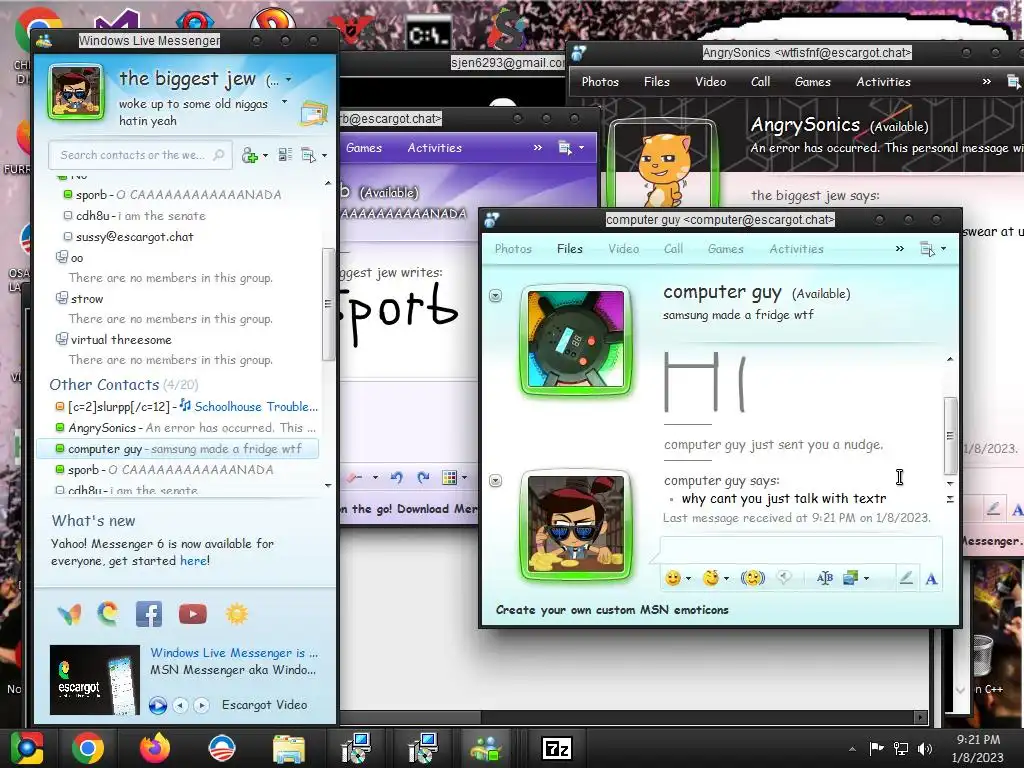Go to previous item in video panel

coord(180,705)
